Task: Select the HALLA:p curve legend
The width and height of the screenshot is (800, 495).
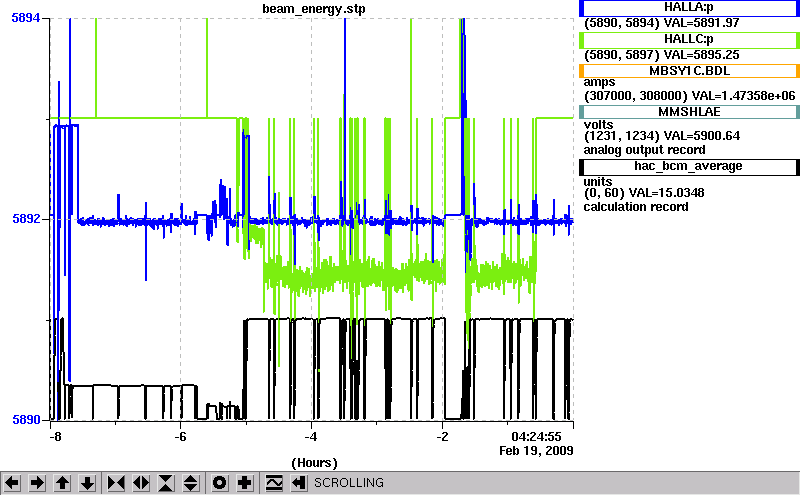Action: (689, 8)
